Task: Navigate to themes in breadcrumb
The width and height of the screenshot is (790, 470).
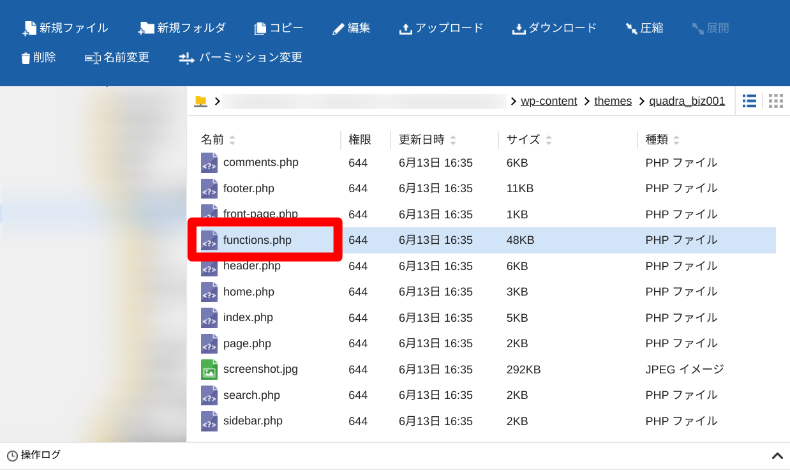Action: point(613,101)
